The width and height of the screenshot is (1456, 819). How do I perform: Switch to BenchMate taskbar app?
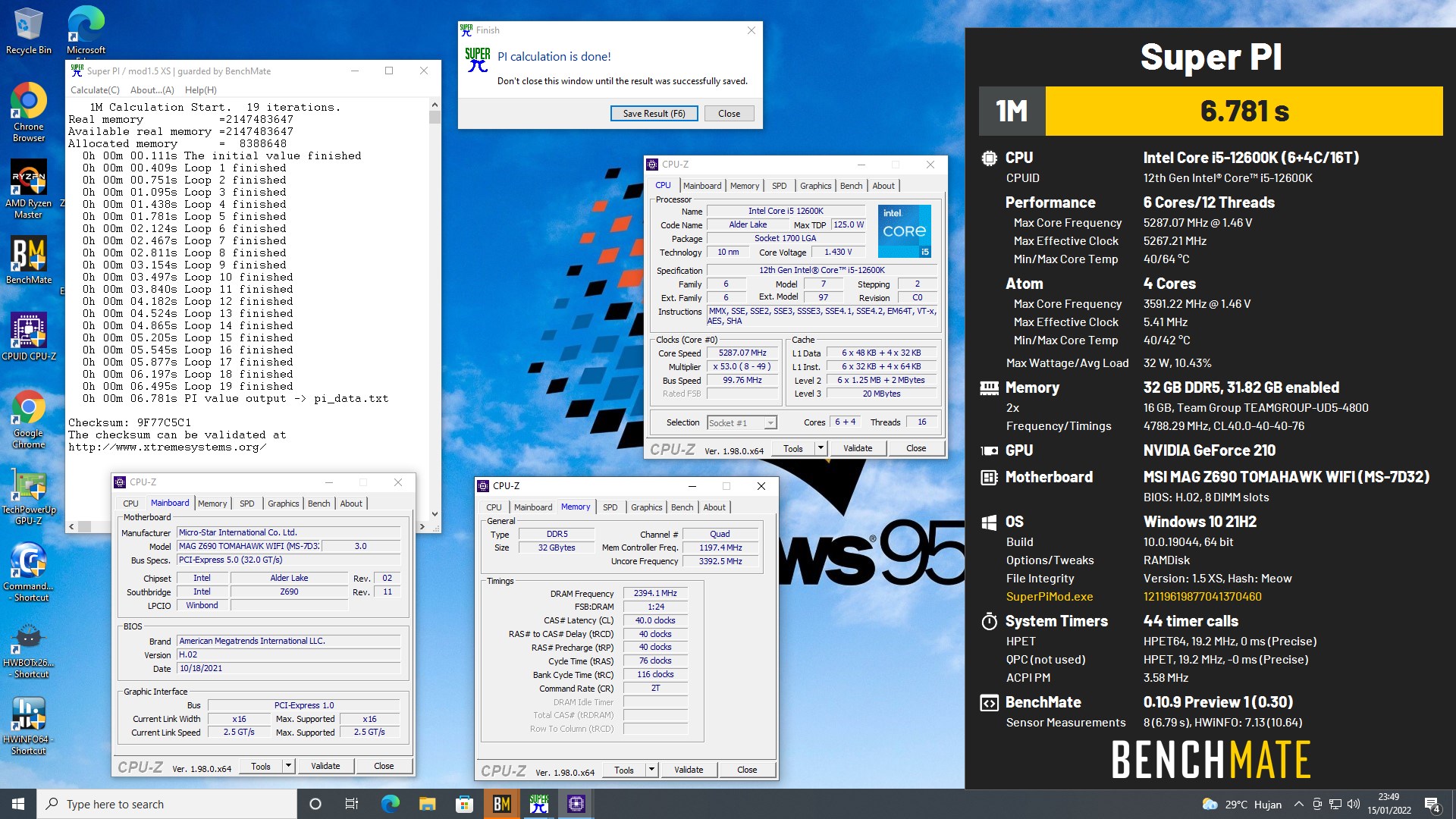(x=501, y=804)
